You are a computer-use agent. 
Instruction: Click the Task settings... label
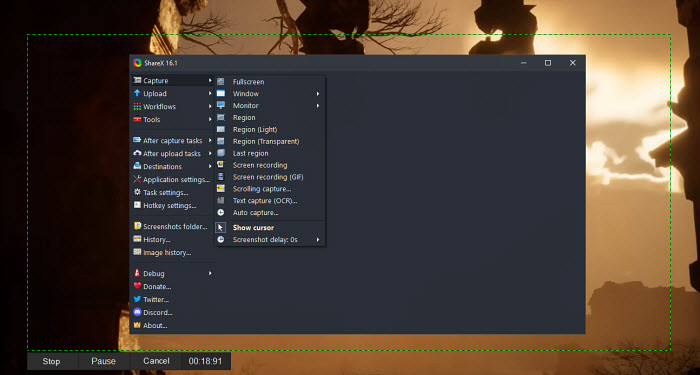(166, 192)
